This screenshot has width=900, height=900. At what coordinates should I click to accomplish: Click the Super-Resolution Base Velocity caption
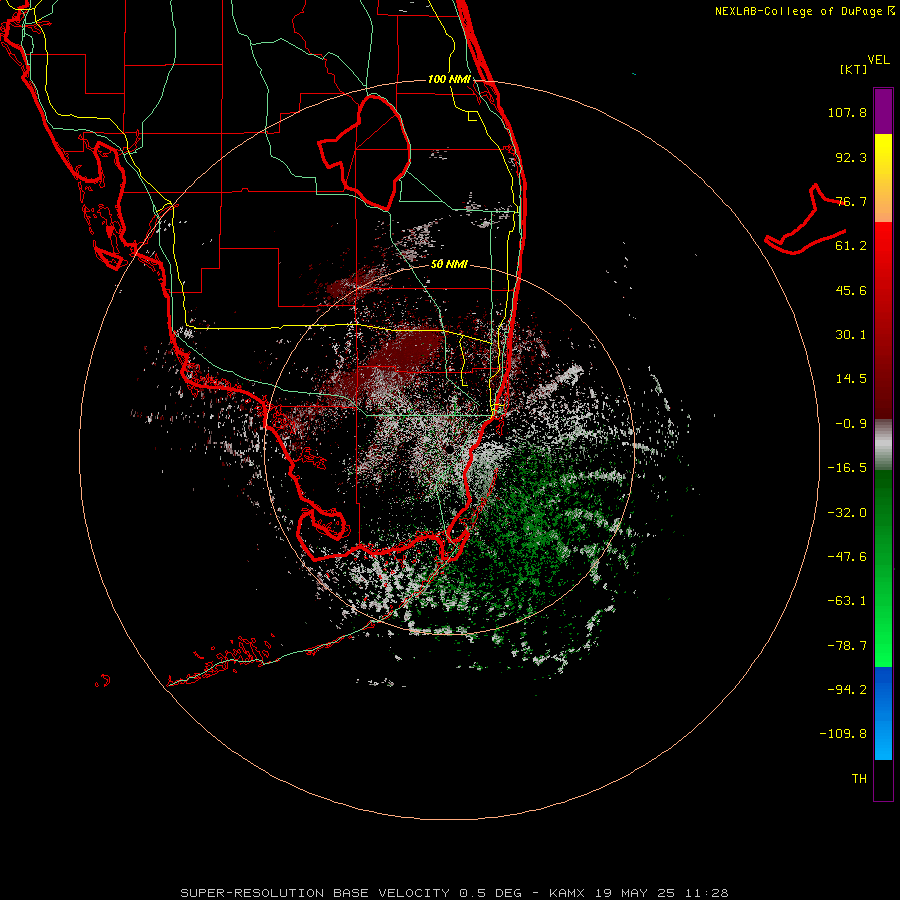tap(454, 893)
